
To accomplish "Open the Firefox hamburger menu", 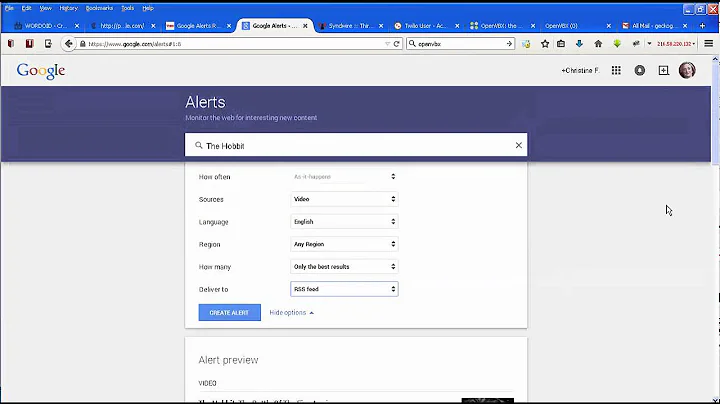I will click(x=709, y=44).
